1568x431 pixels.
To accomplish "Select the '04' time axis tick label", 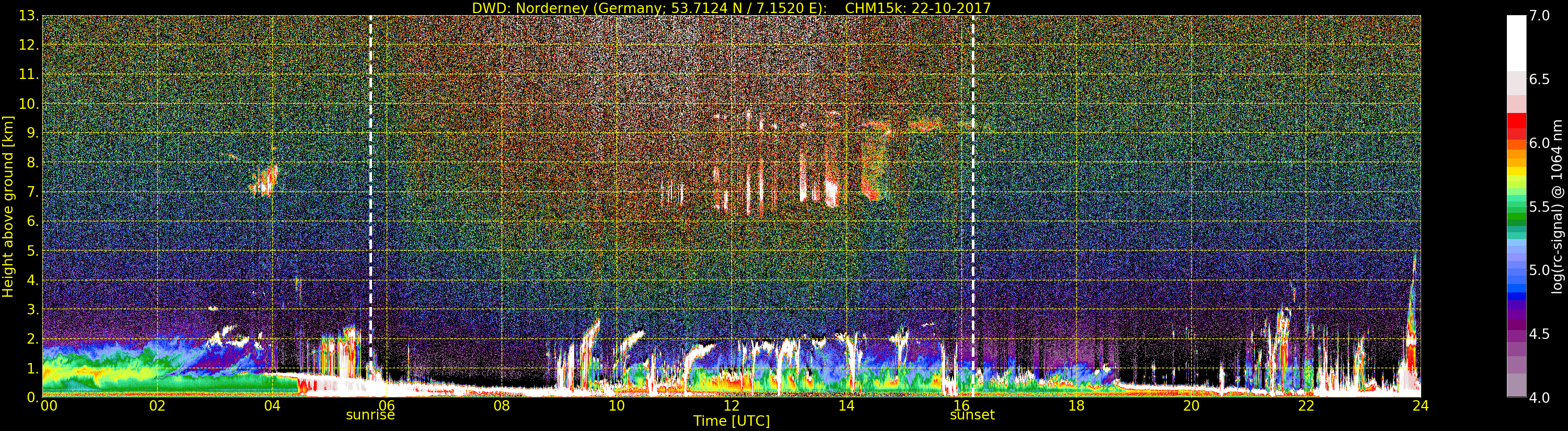I will click(x=272, y=405).
